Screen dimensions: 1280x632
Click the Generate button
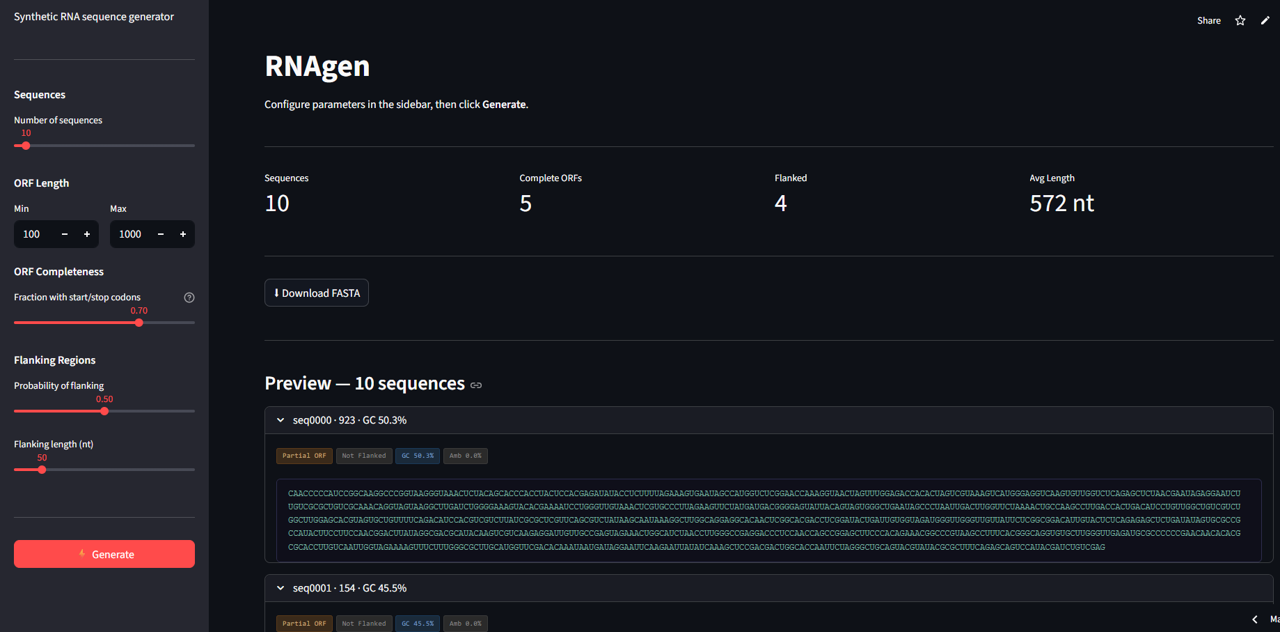104,554
